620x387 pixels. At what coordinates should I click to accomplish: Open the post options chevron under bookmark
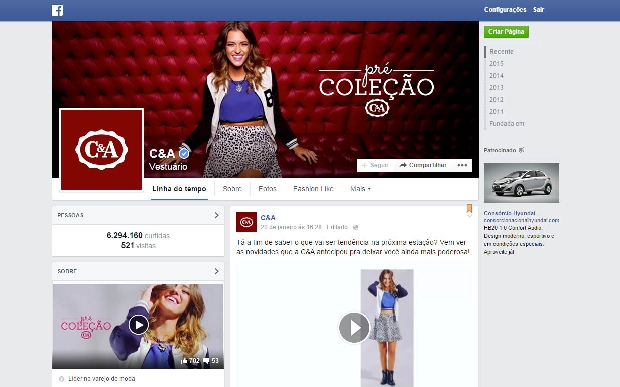[469, 216]
